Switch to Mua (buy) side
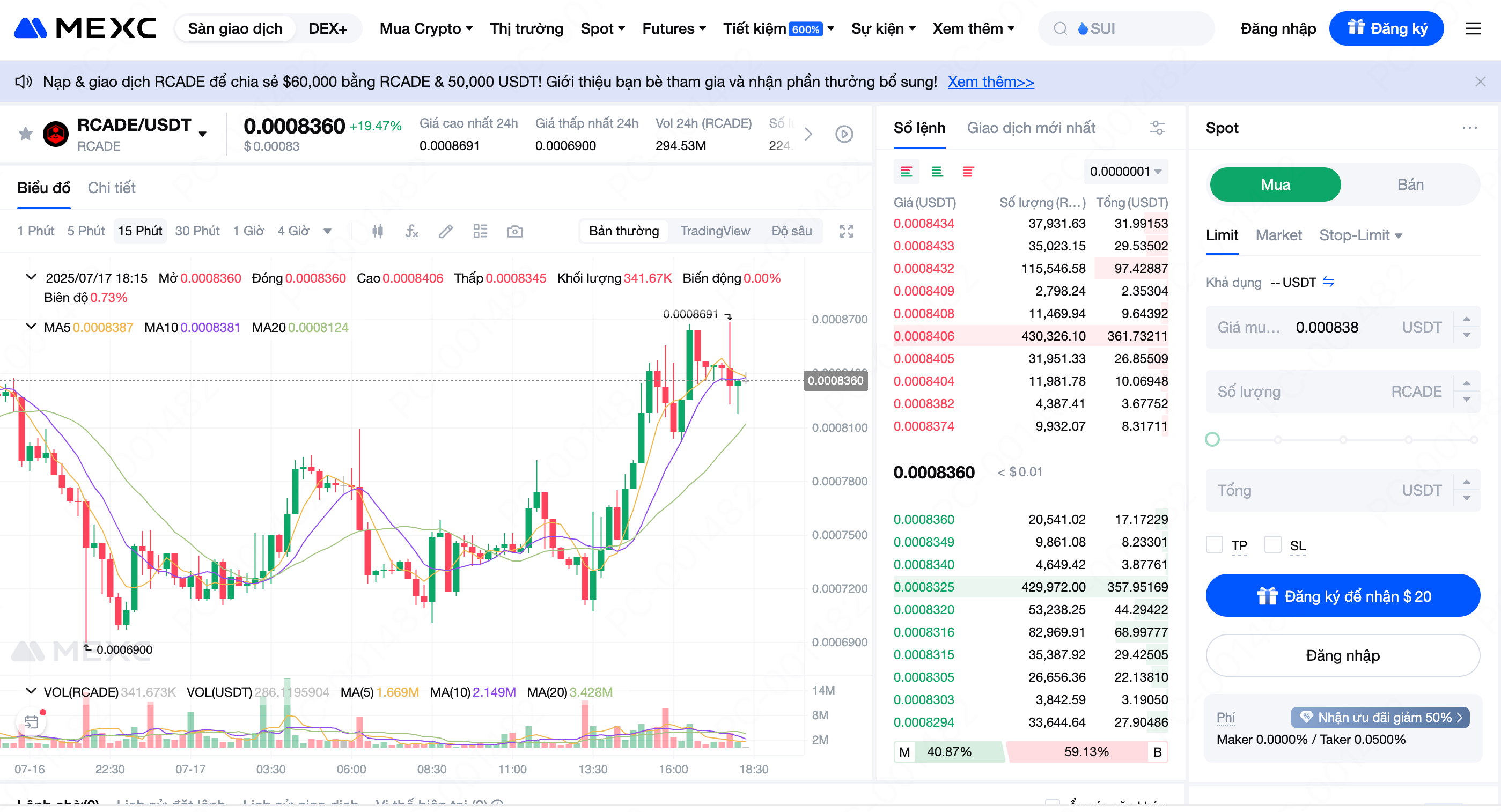 pos(1275,184)
